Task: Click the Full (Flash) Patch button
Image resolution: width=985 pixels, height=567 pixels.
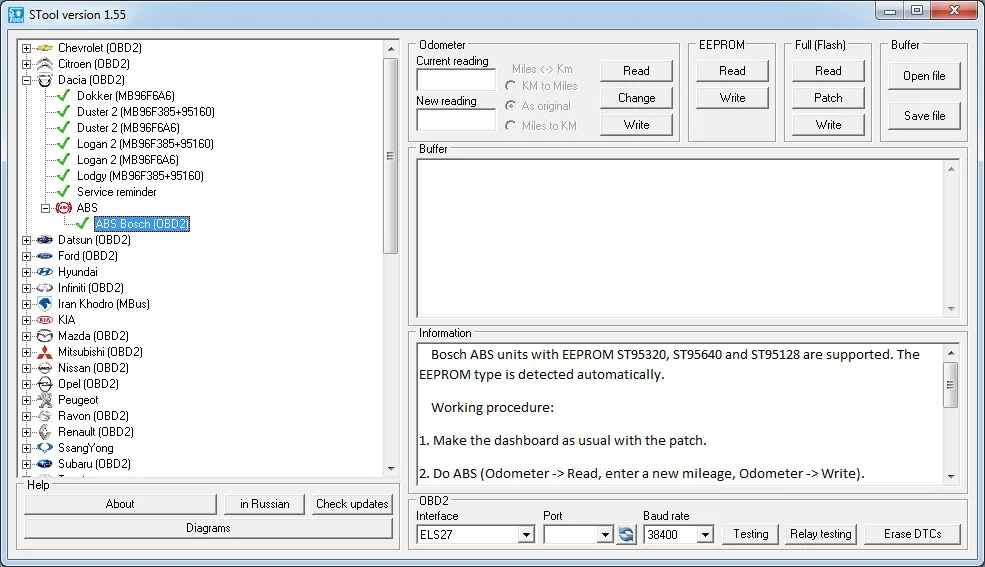Action: click(x=828, y=98)
